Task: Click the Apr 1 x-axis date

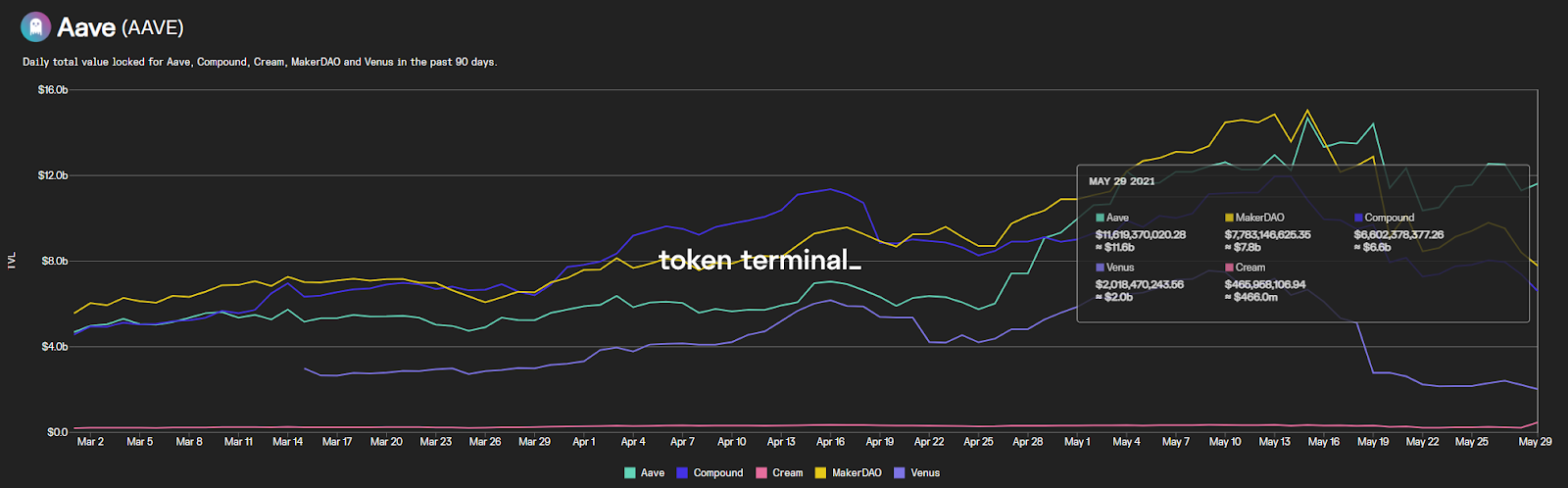Action: pos(583,442)
